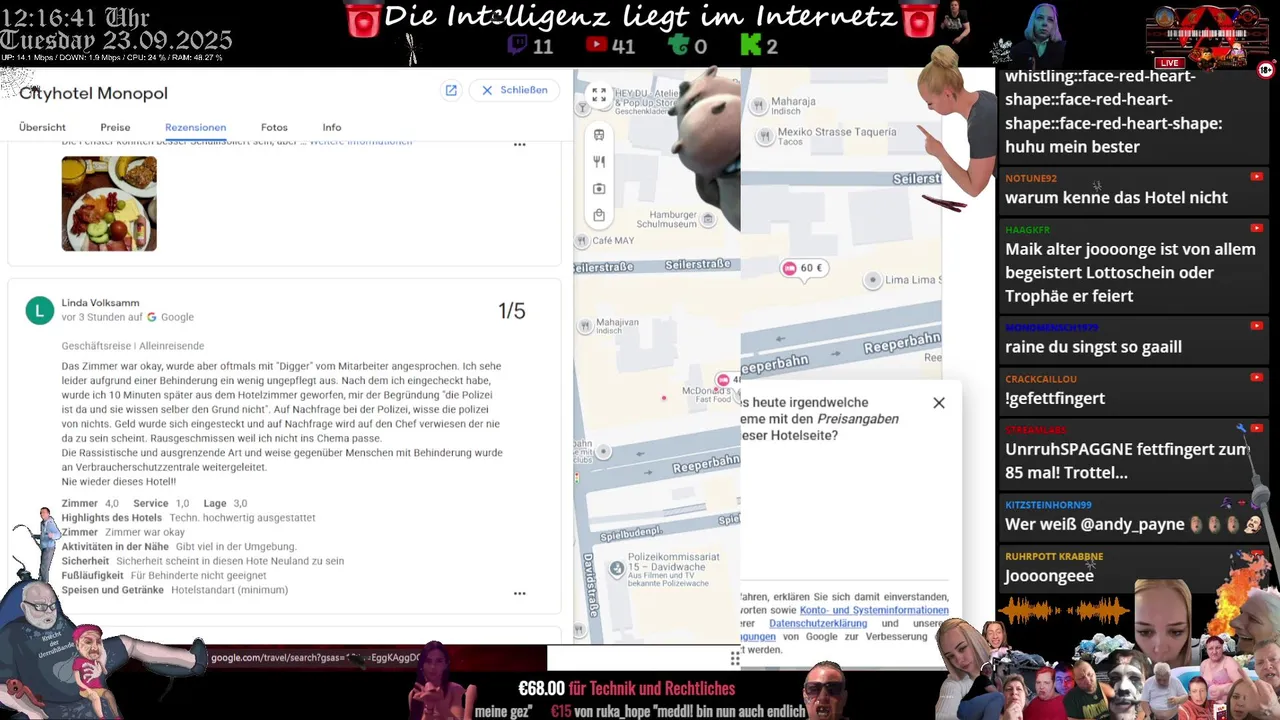1280x720 pixels.
Task: Close the price feedback survey popup
Action: [938, 403]
